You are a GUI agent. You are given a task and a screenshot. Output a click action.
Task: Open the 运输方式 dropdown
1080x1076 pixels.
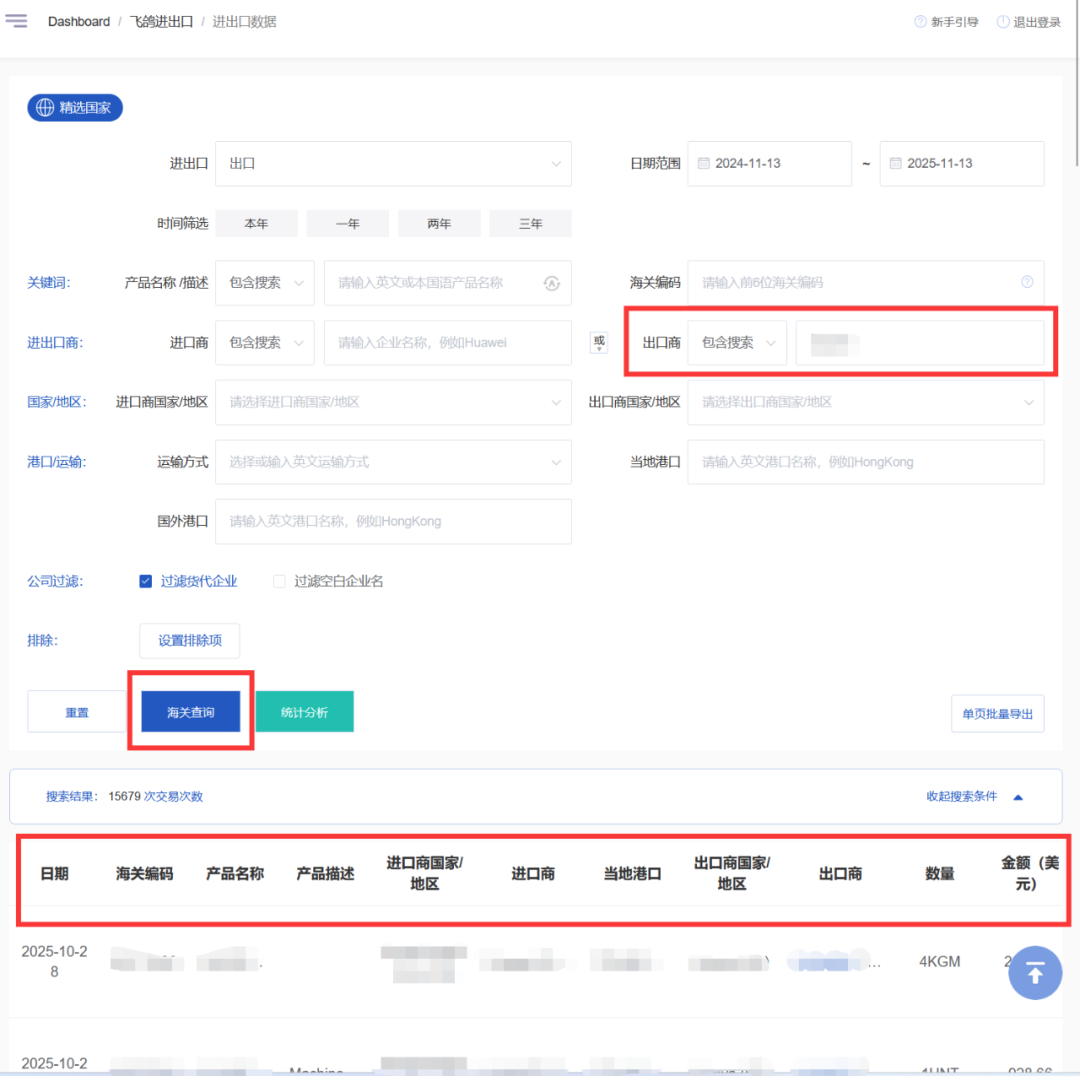click(393, 462)
